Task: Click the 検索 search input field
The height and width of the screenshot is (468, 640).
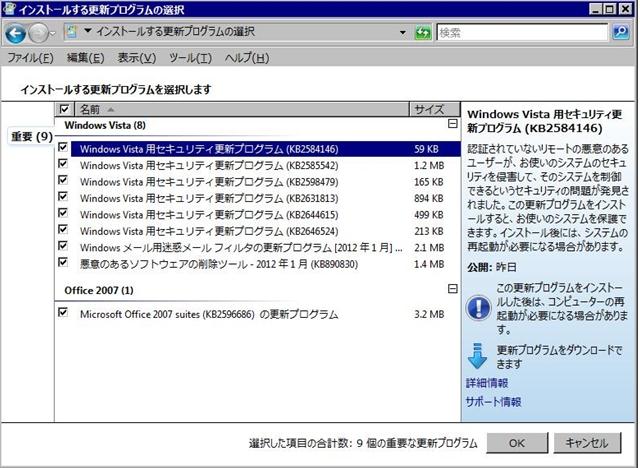Action: coord(522,33)
